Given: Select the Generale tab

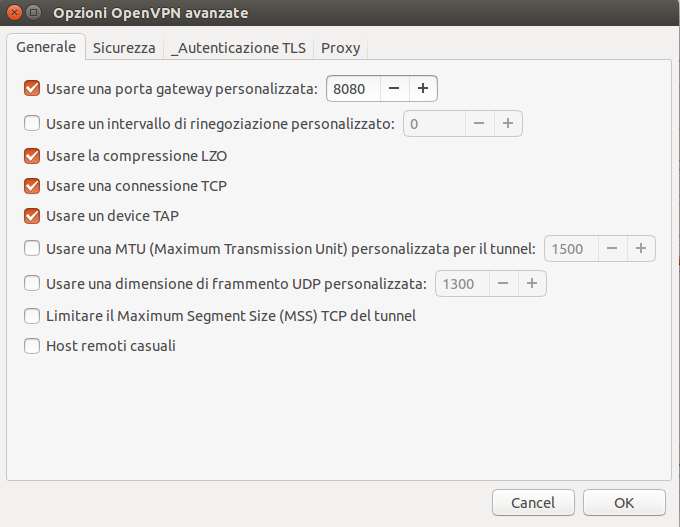Looking at the screenshot, I should (46, 47).
